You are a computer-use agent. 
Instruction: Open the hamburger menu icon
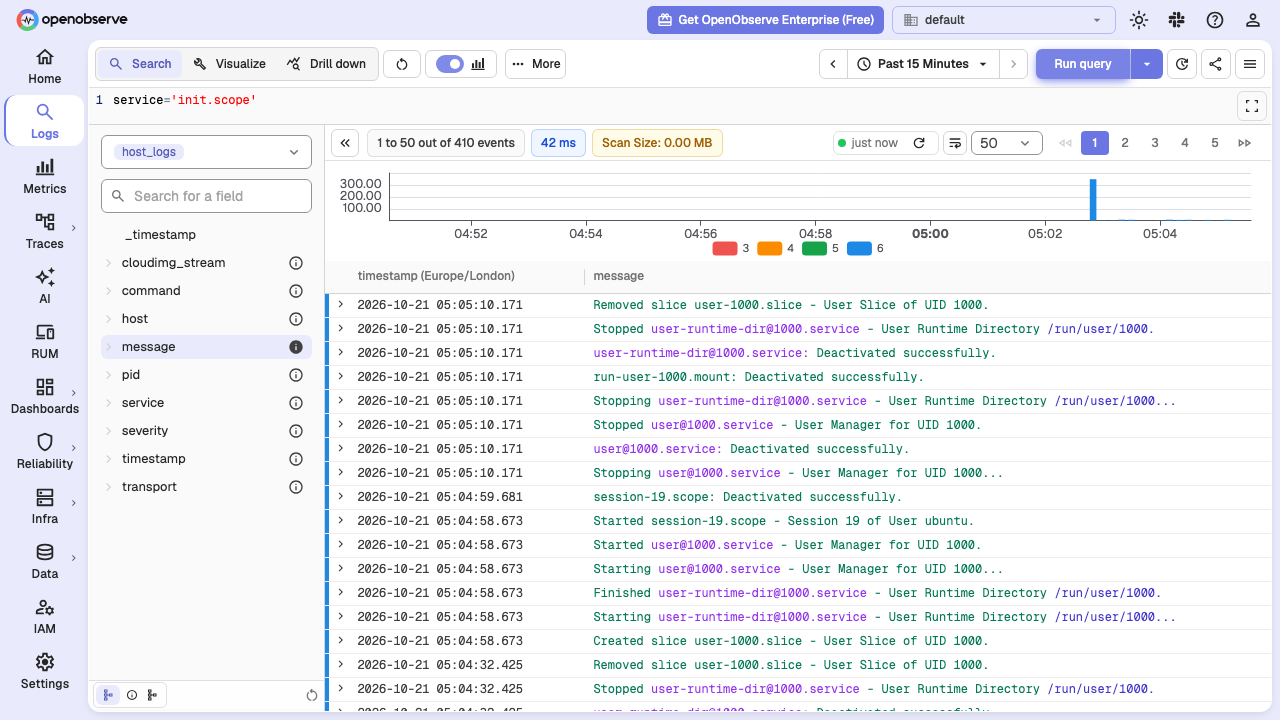point(1250,64)
